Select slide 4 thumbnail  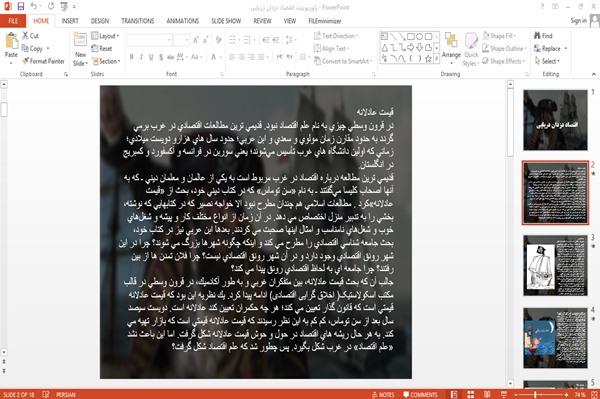555,338
